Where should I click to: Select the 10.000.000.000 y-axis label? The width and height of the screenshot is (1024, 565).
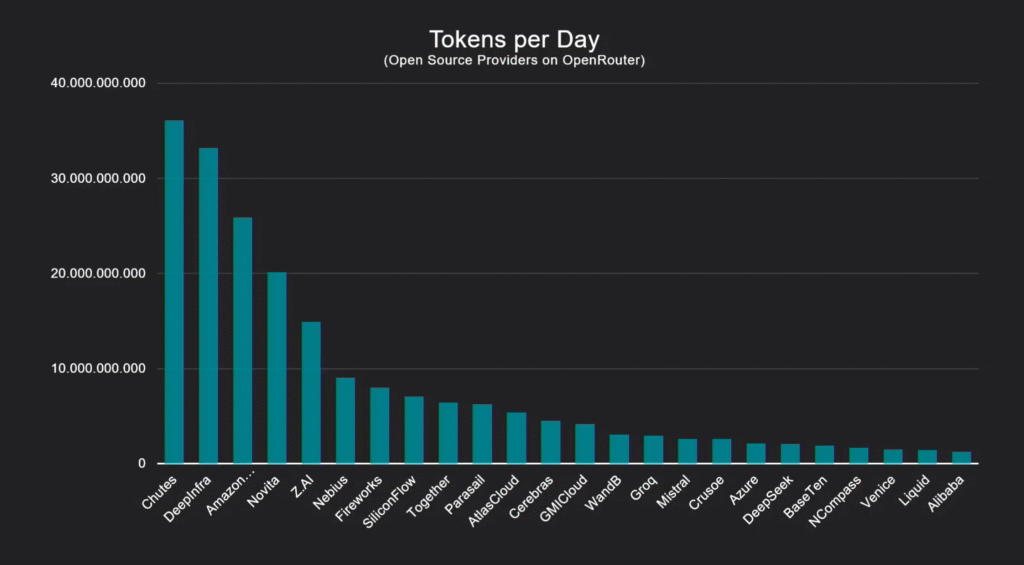tap(98, 369)
